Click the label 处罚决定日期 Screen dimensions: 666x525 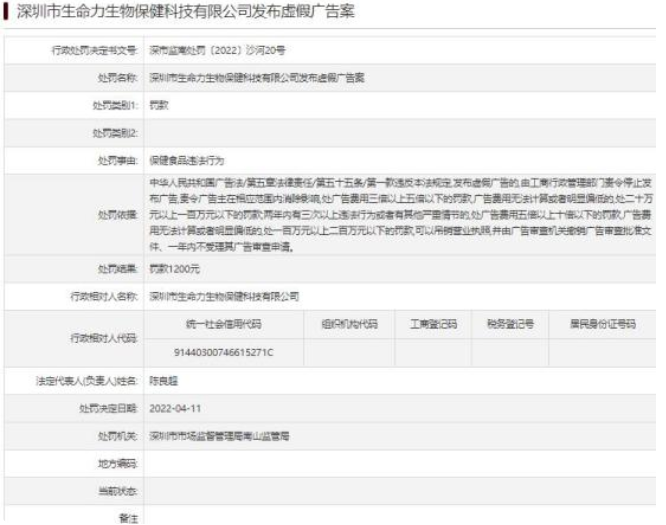click(x=109, y=409)
